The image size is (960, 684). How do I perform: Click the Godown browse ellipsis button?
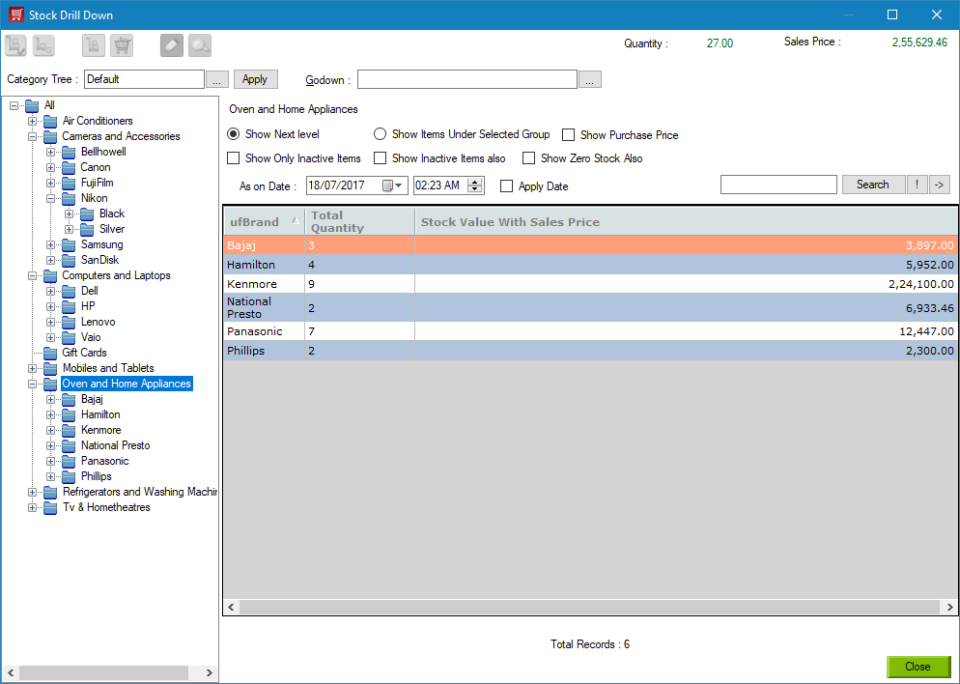(590, 80)
